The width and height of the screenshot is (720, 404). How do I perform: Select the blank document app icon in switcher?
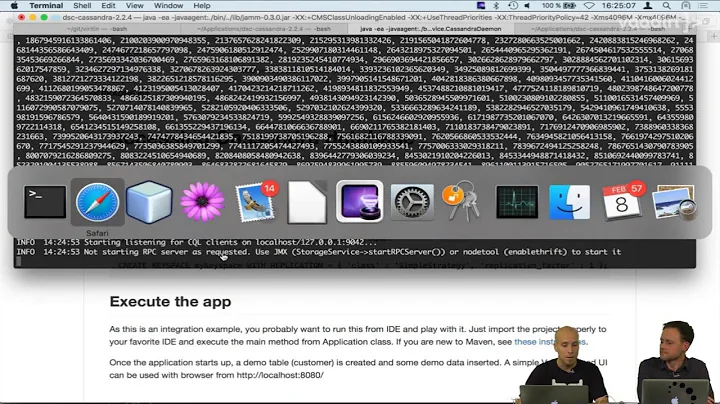pos(307,202)
